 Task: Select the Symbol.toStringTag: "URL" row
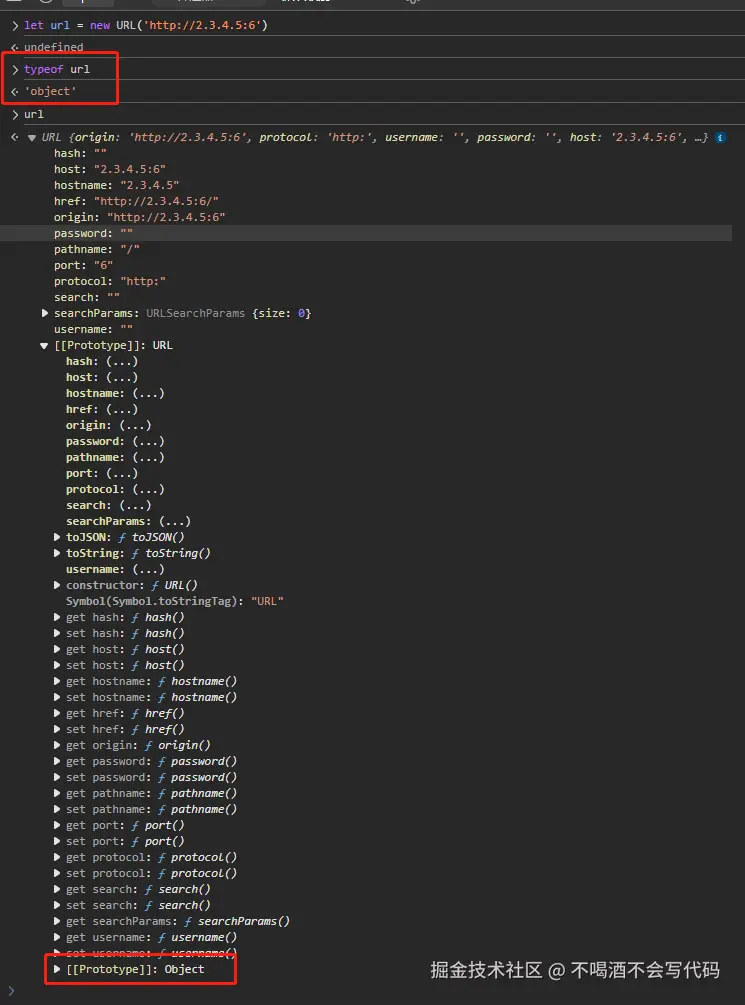tap(174, 601)
